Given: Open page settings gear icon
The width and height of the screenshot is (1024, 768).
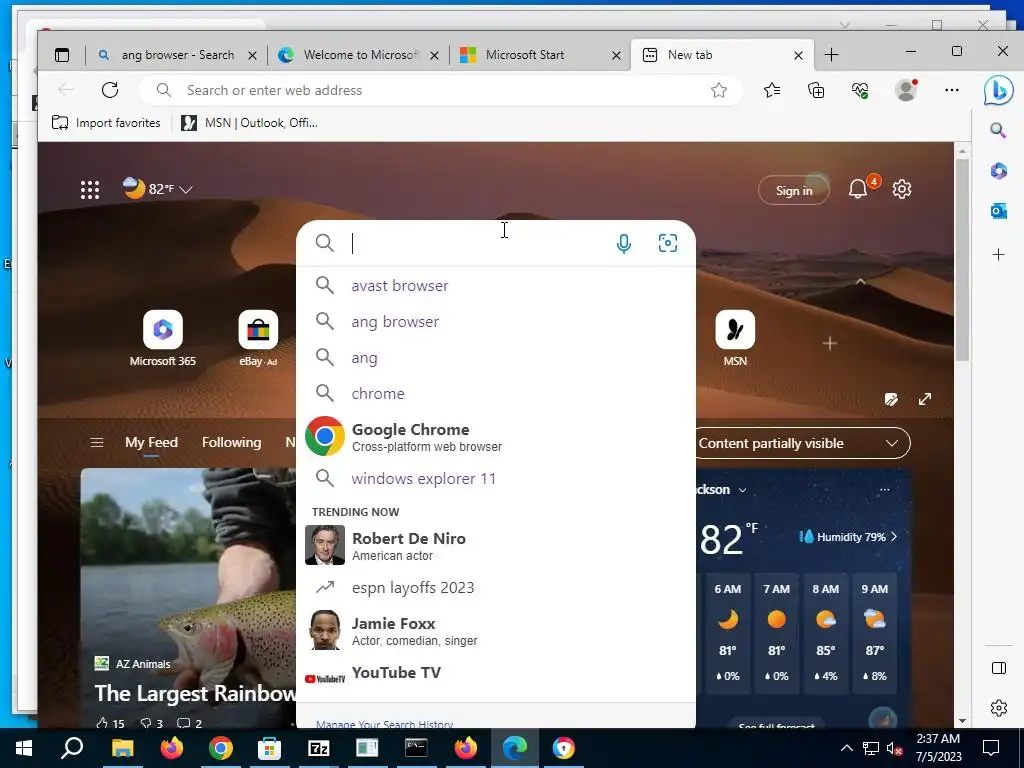Looking at the screenshot, I should (902, 189).
